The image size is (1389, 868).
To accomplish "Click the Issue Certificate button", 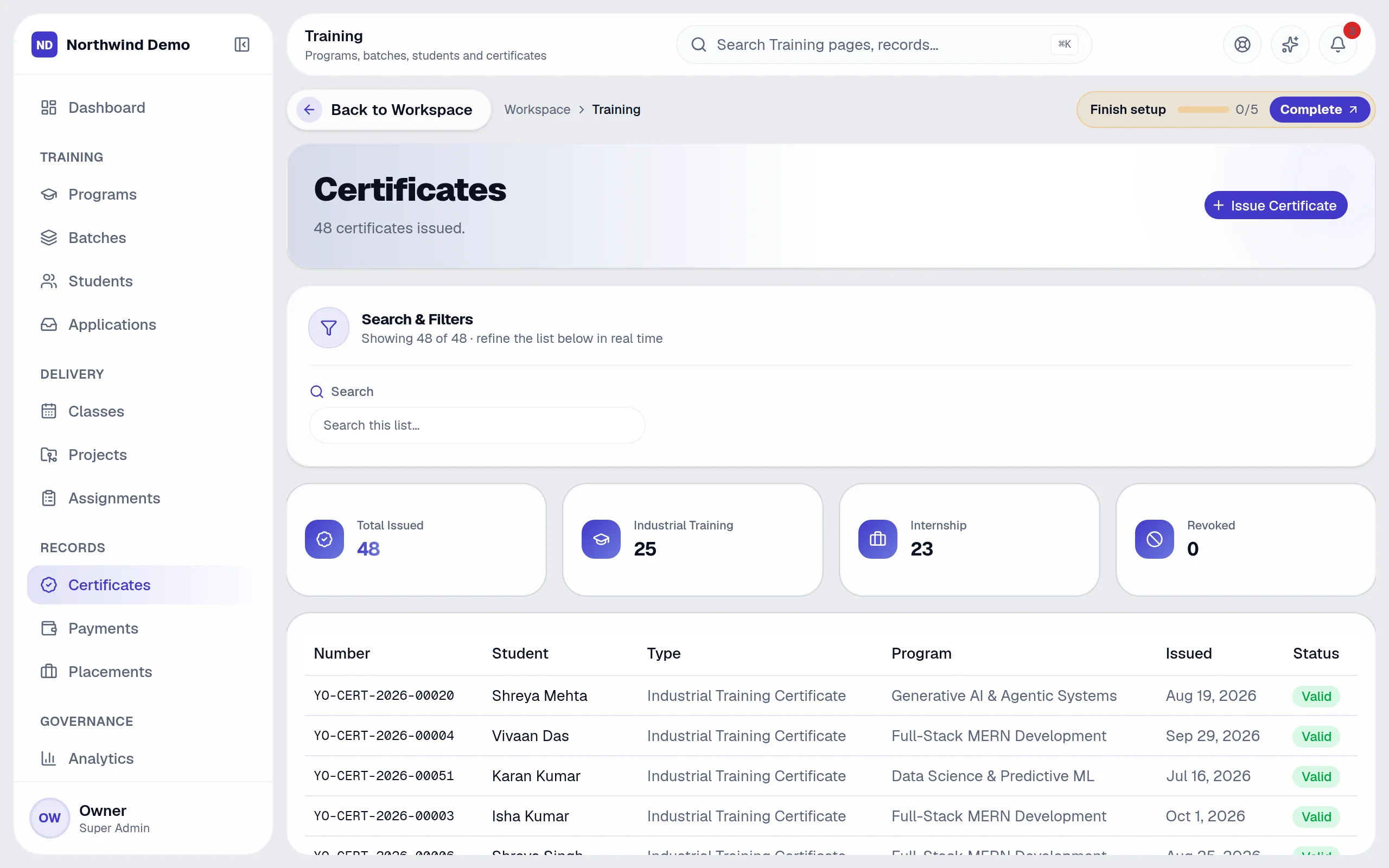I will pyautogui.click(x=1276, y=206).
